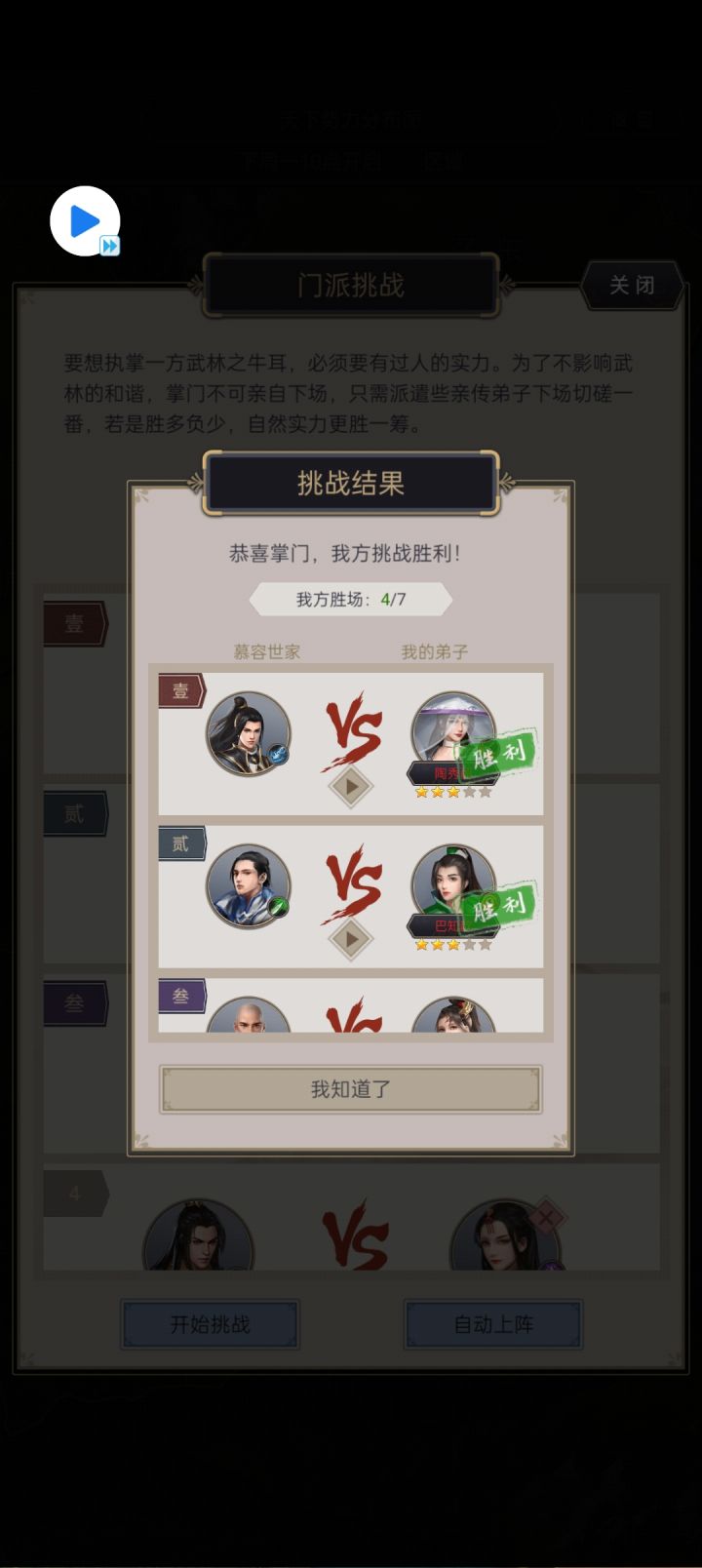The height and width of the screenshot is (1568, 702).
Task: Open the Murong opponent portrait in round 贰
Action: click(x=248, y=885)
